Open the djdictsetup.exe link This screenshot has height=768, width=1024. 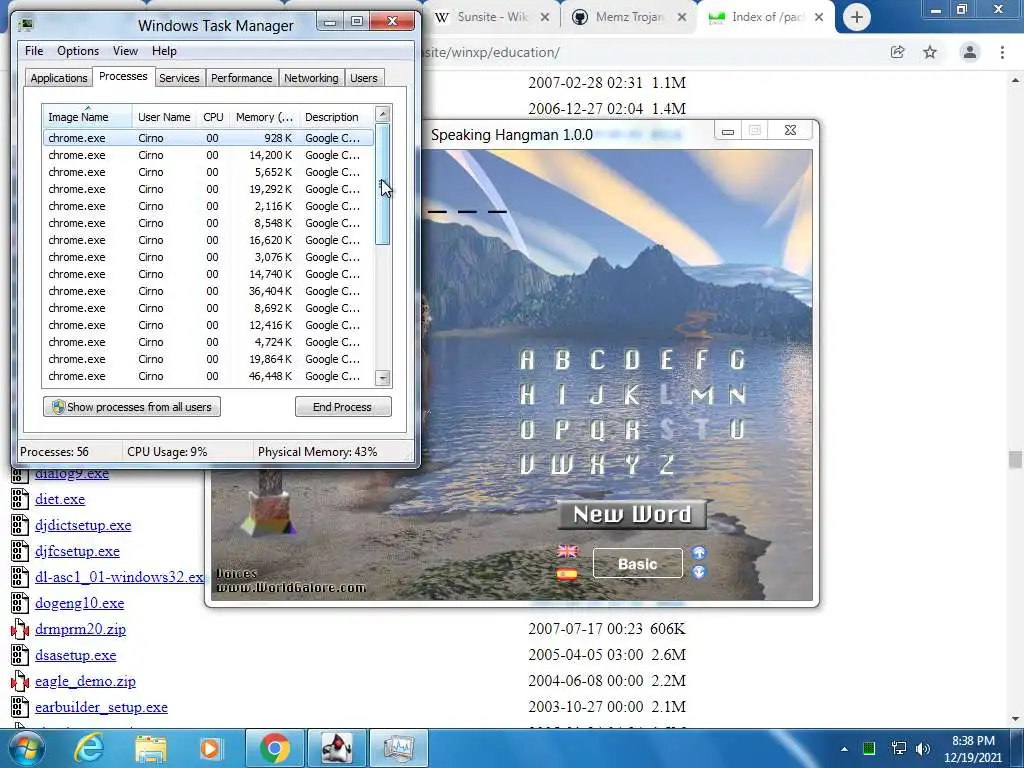[83, 525]
